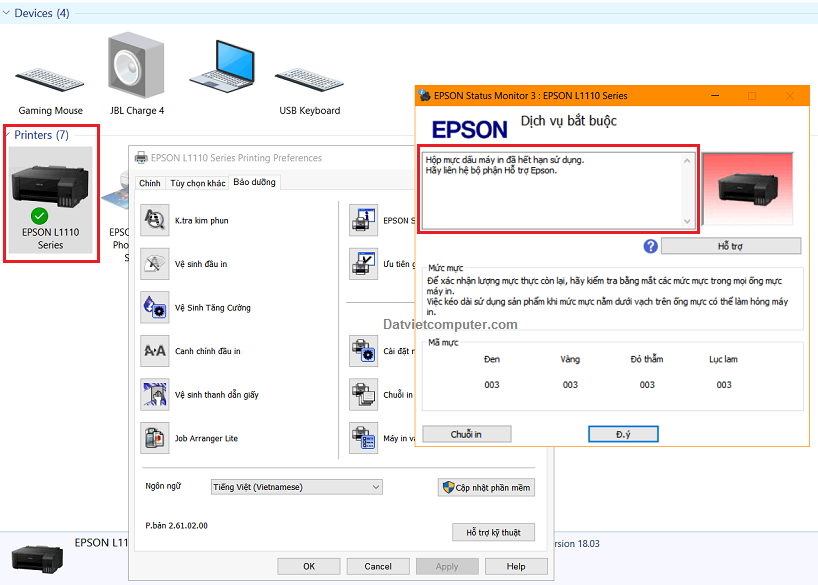Click the printer thumbnail in the details bar
This screenshot has width=818, height=585.
37,558
